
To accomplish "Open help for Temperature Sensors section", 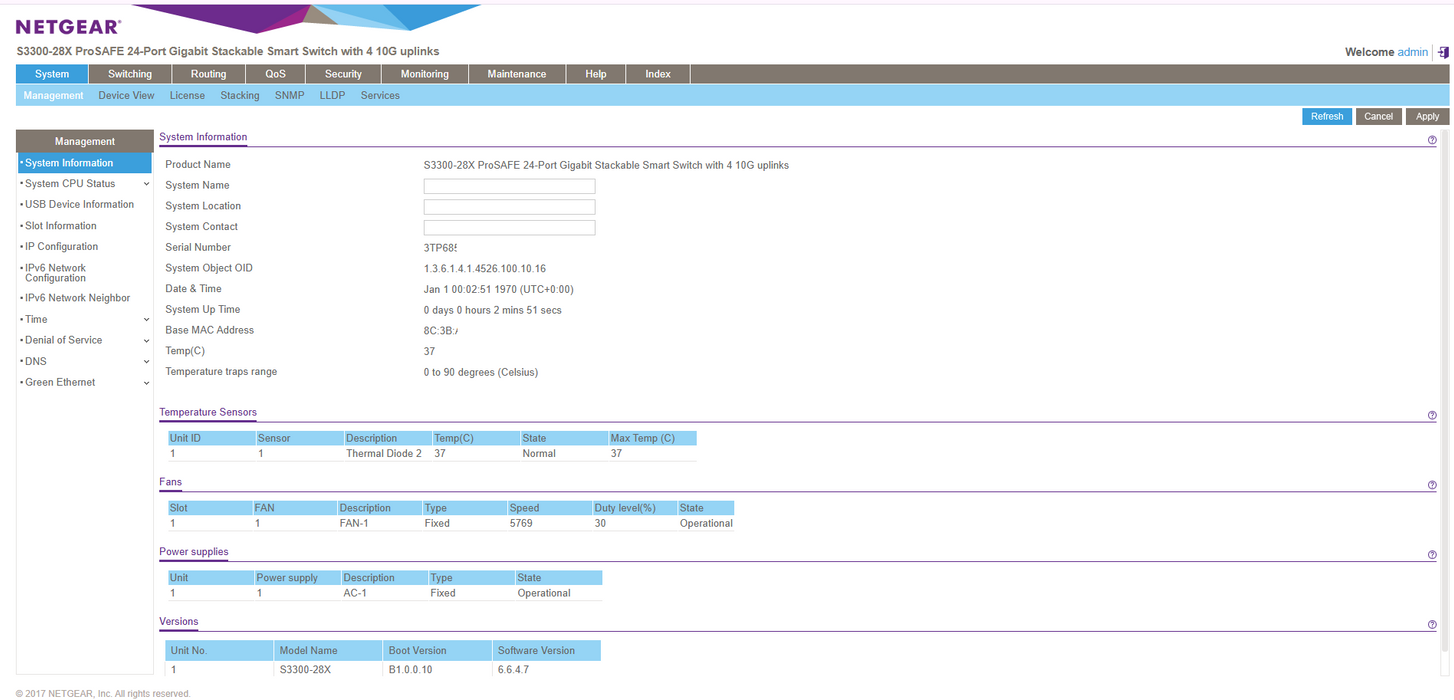I will click(1432, 416).
